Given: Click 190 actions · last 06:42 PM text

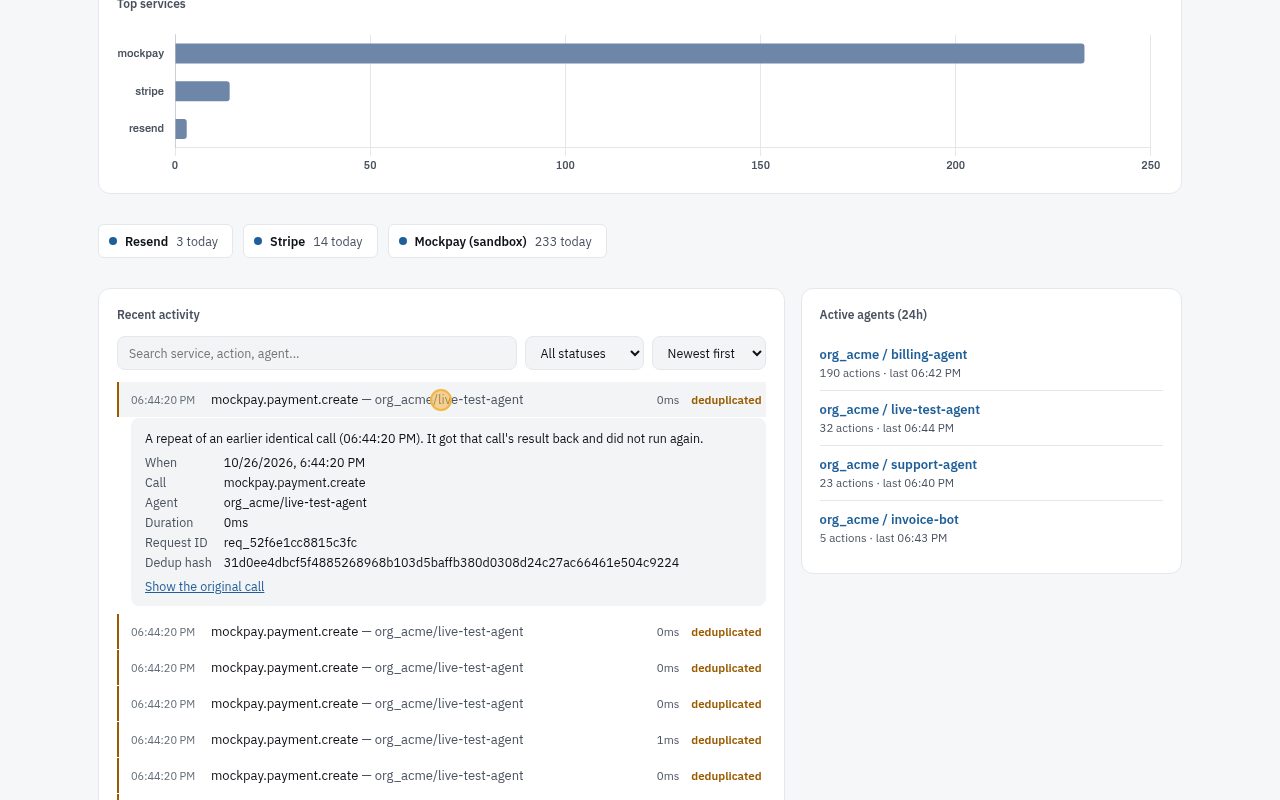Looking at the screenshot, I should (x=890, y=373).
